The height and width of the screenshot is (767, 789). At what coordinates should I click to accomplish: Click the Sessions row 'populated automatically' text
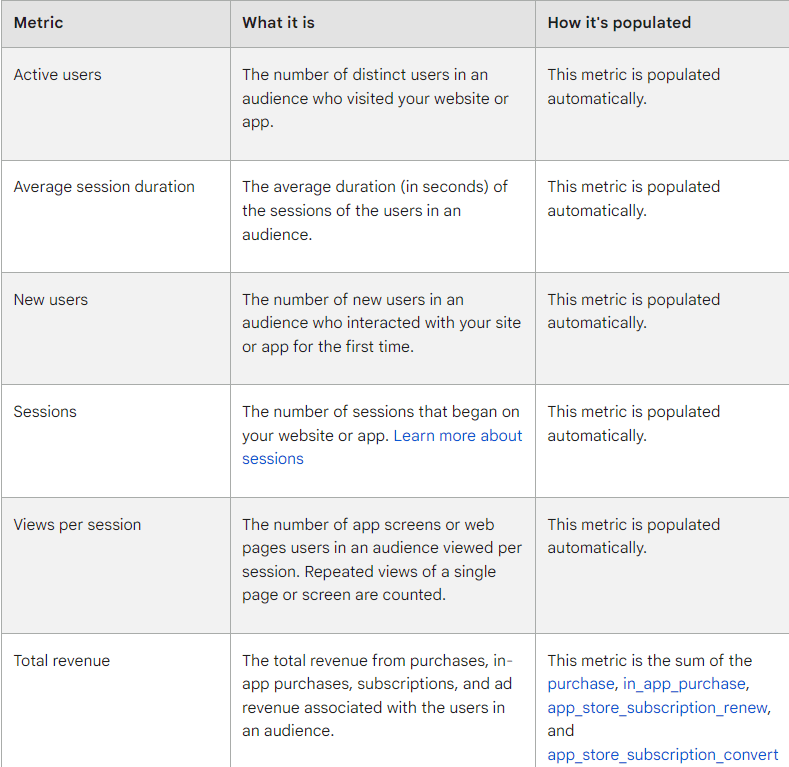(x=633, y=424)
